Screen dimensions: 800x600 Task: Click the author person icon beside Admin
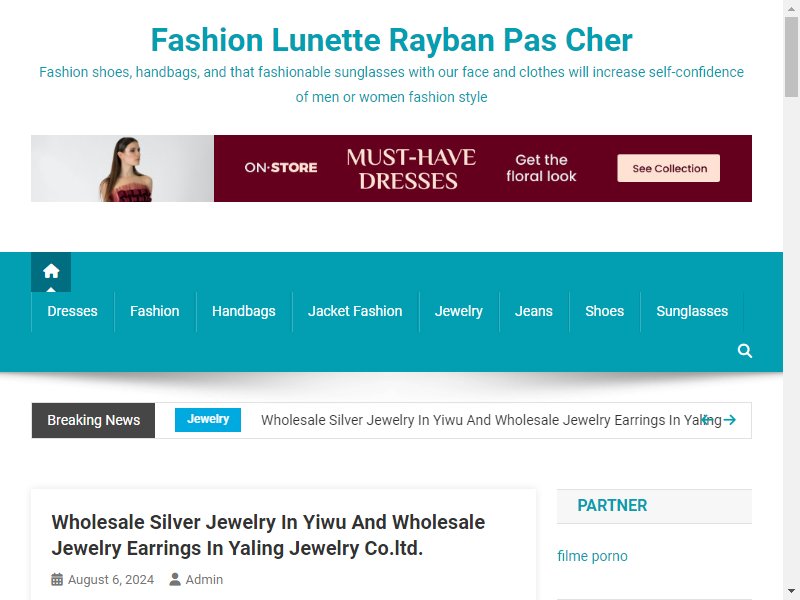click(x=175, y=580)
